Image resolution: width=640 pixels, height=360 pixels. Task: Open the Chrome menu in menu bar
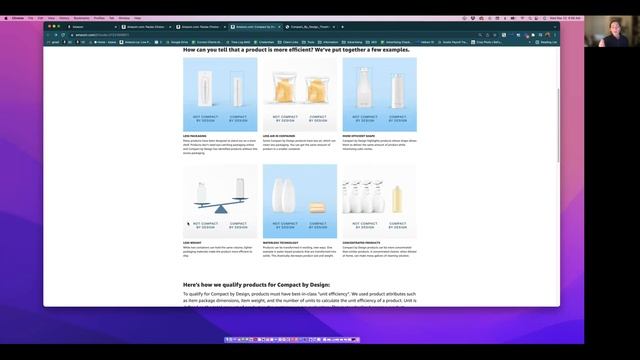click(x=18, y=18)
